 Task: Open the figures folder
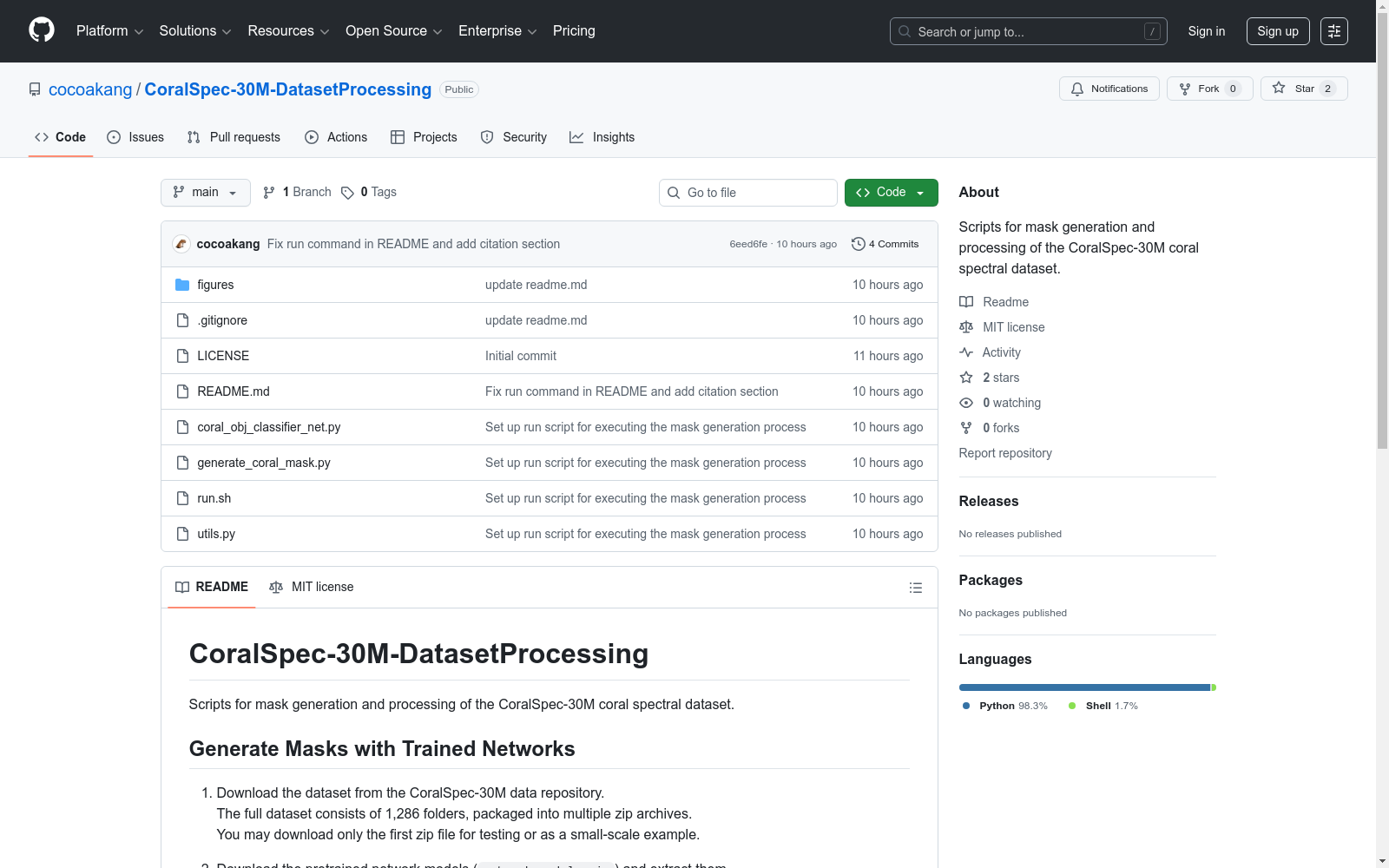click(x=215, y=285)
